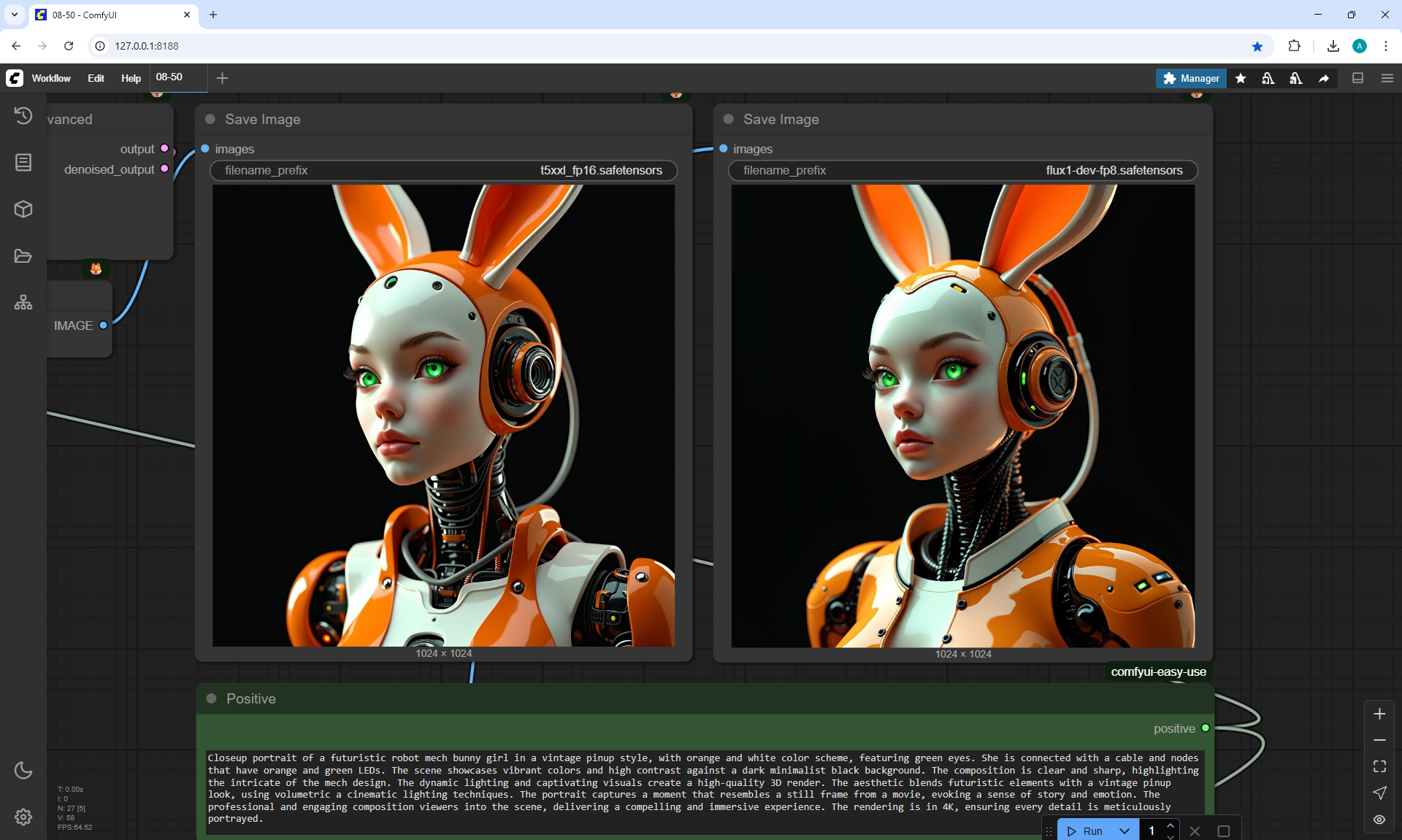Image resolution: width=1402 pixels, height=840 pixels.
Task: Open the model library cube icon
Action: tap(23, 209)
